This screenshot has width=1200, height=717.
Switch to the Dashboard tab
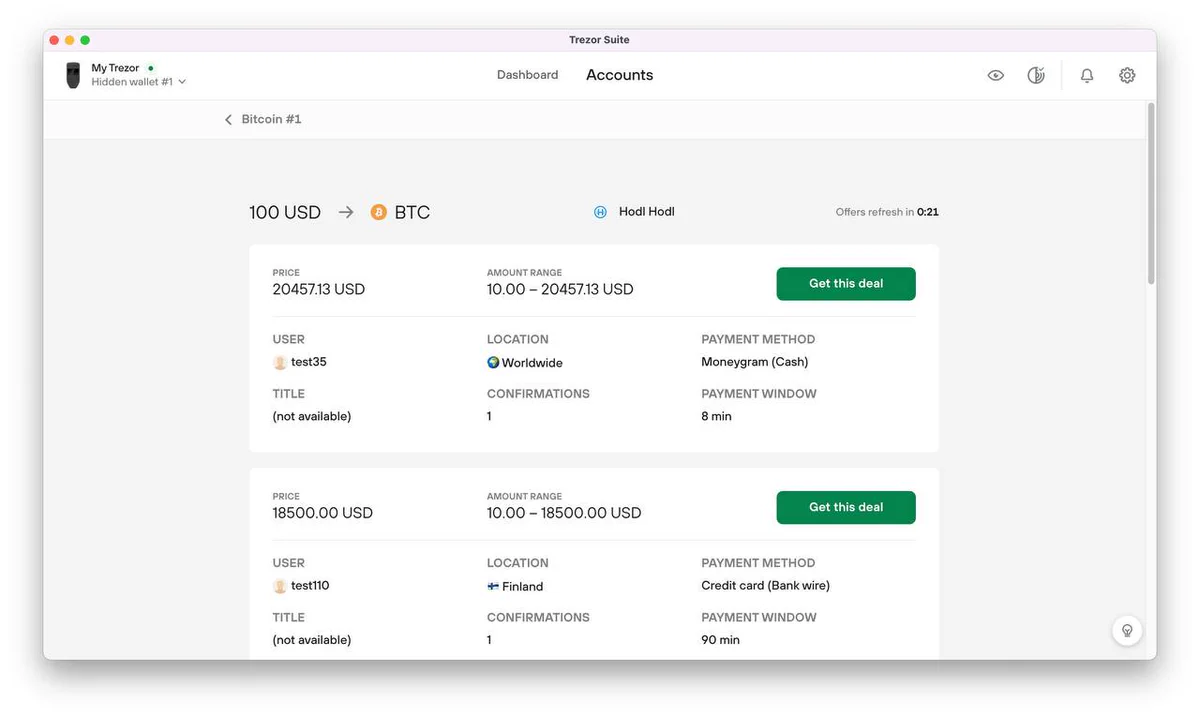pyautogui.click(x=527, y=75)
